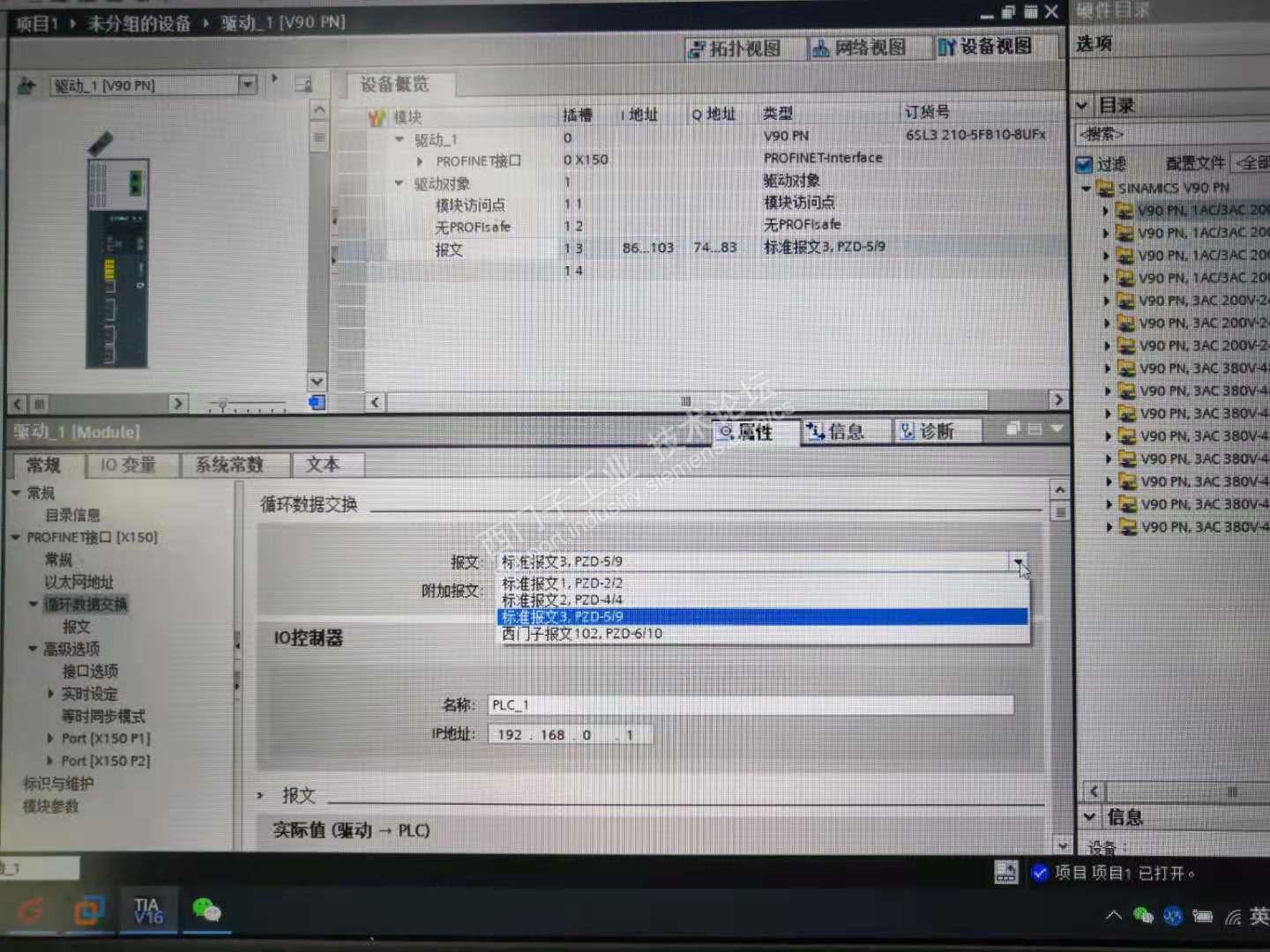Click the 诊断 tab's diagnostics icon

(908, 431)
